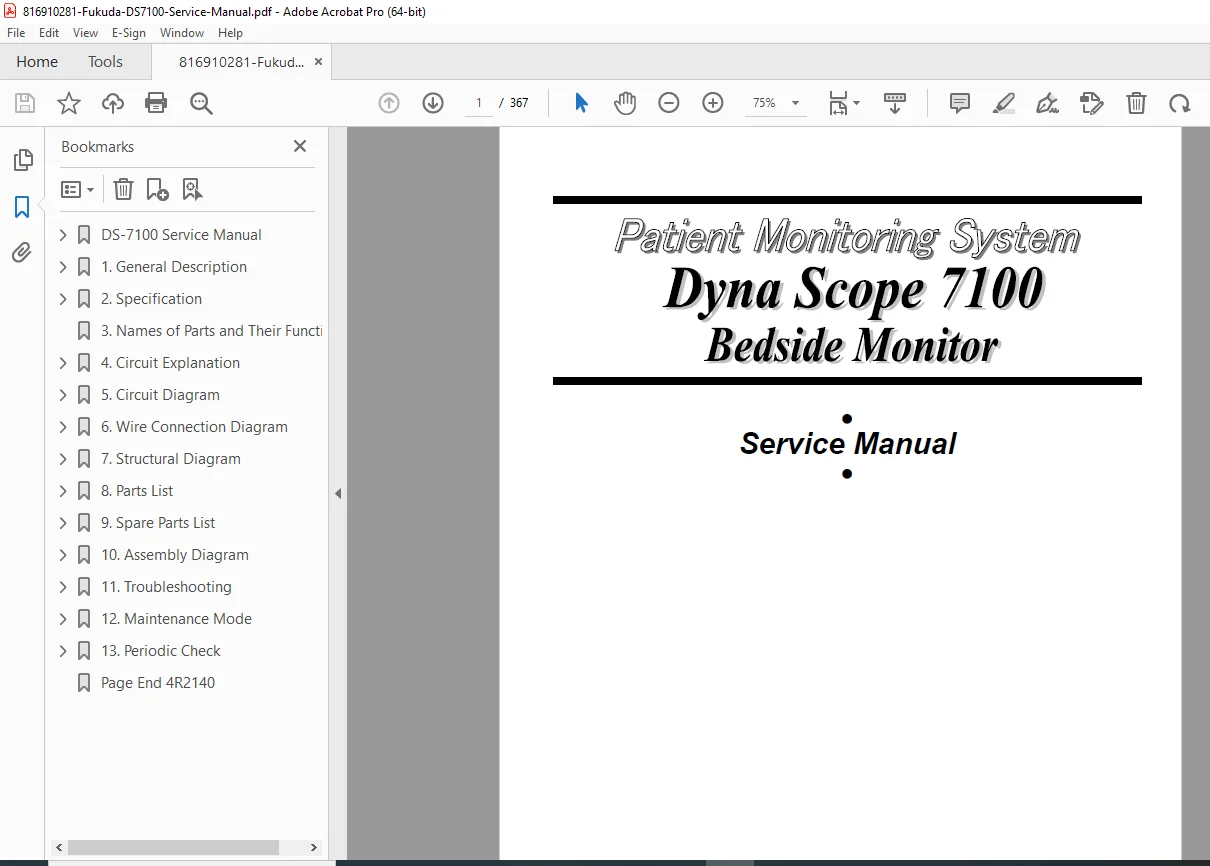1210x866 pixels.
Task: Add new bookmark icon
Action: [157, 189]
